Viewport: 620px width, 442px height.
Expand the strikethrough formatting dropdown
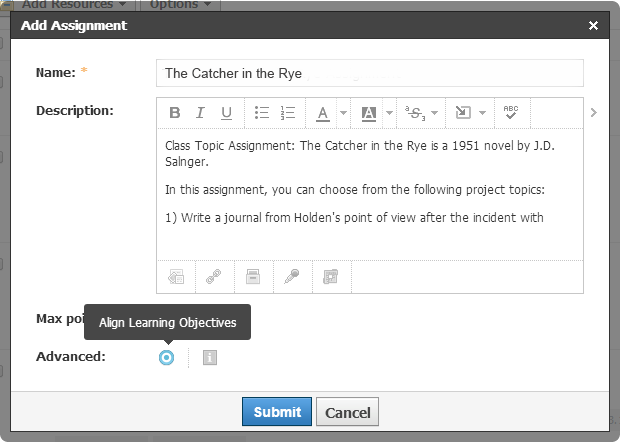pos(435,113)
